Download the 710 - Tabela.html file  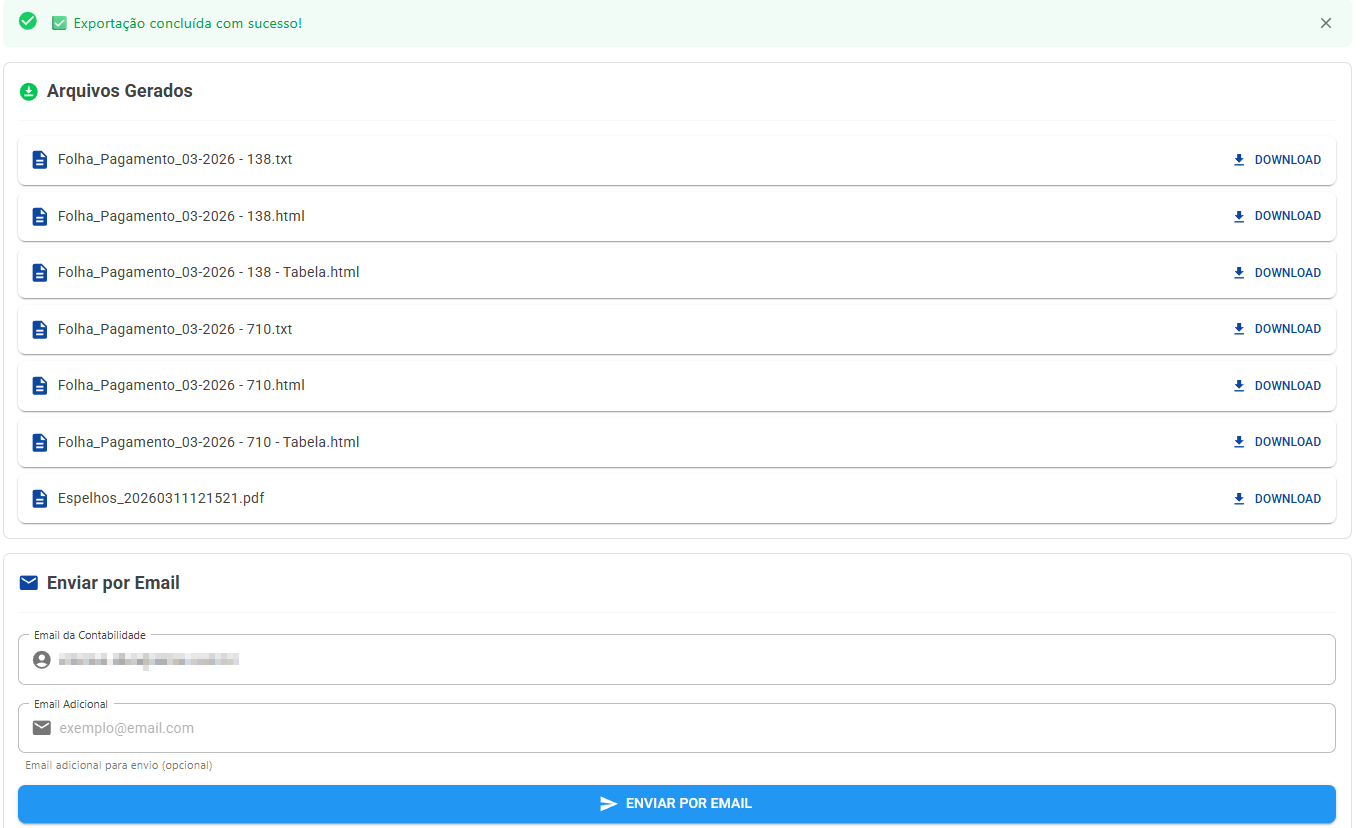1277,442
